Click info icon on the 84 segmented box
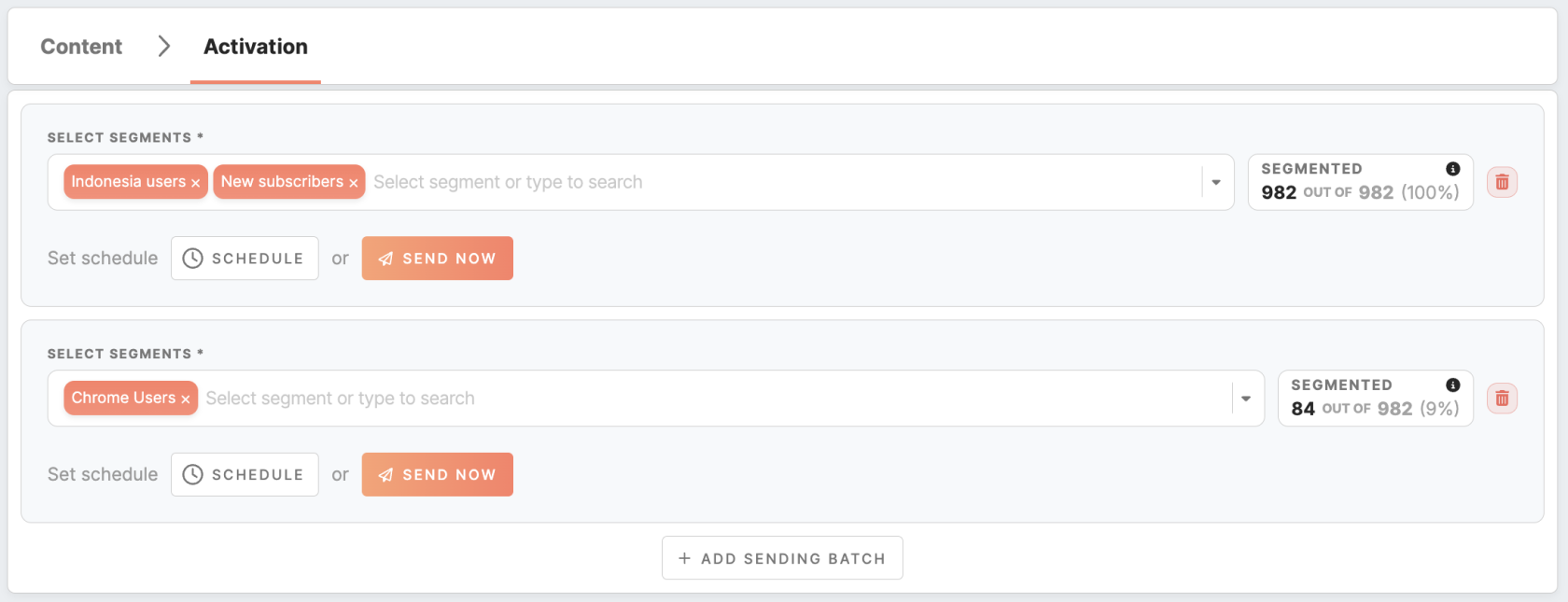Image resolution: width=1568 pixels, height=602 pixels. point(1452,385)
